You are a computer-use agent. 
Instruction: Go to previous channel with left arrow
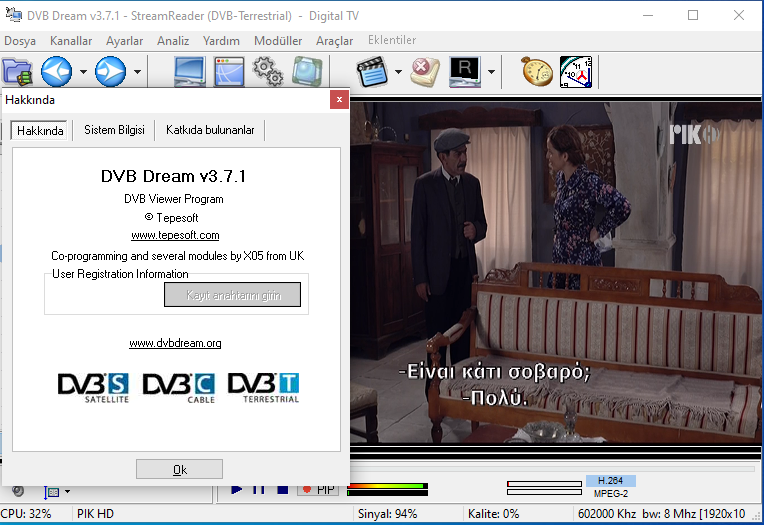[x=57, y=72]
